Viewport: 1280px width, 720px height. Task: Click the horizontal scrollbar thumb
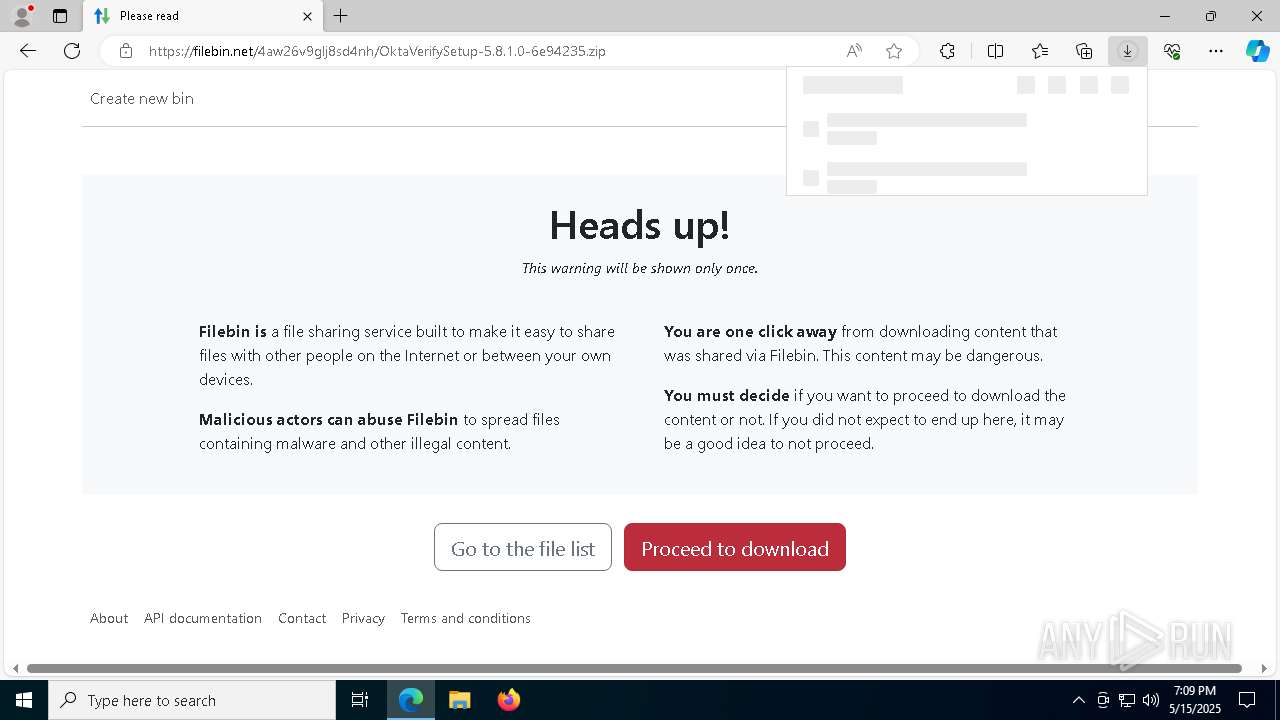tap(634, 668)
